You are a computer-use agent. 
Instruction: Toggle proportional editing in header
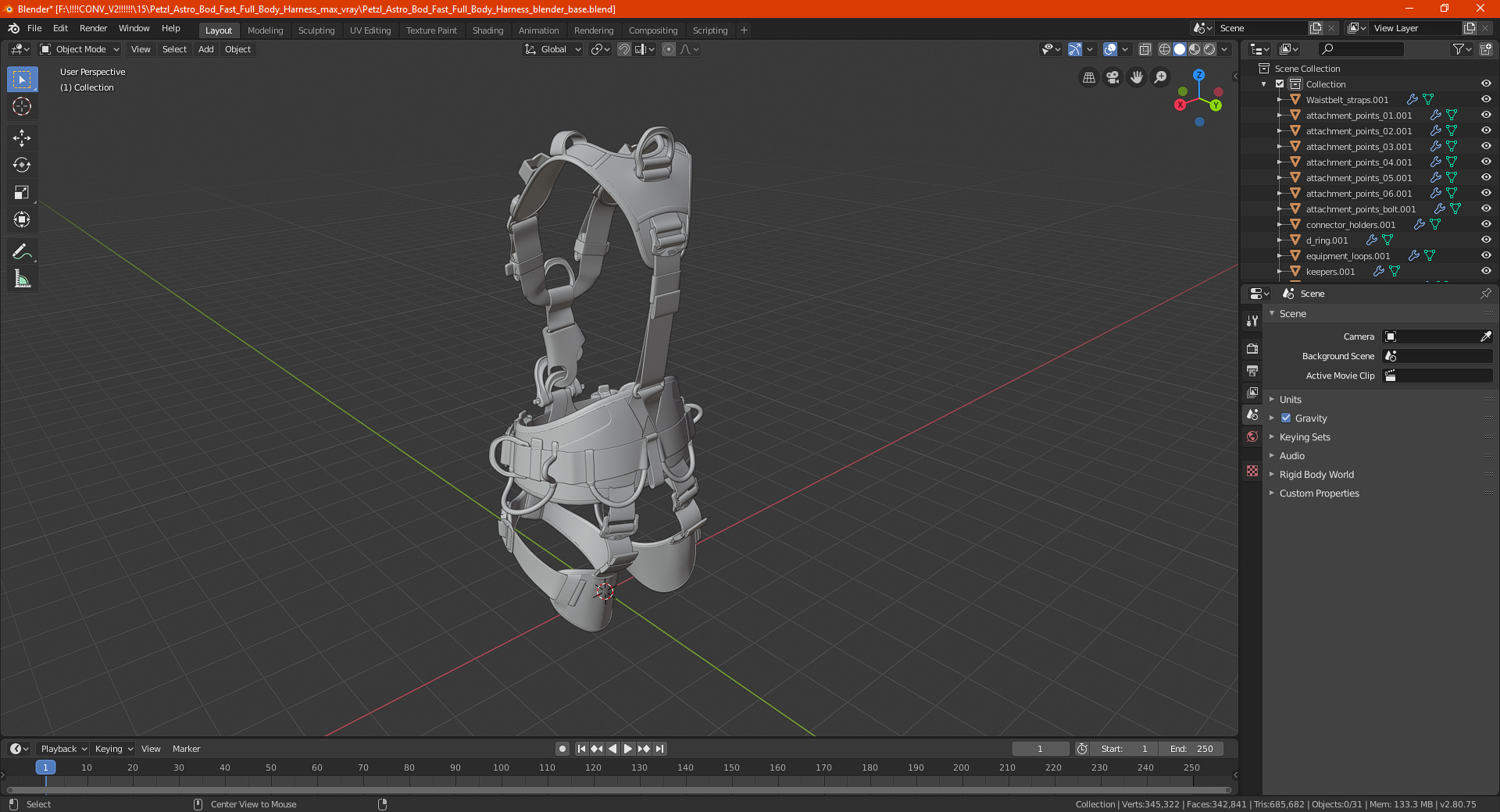[x=669, y=49]
